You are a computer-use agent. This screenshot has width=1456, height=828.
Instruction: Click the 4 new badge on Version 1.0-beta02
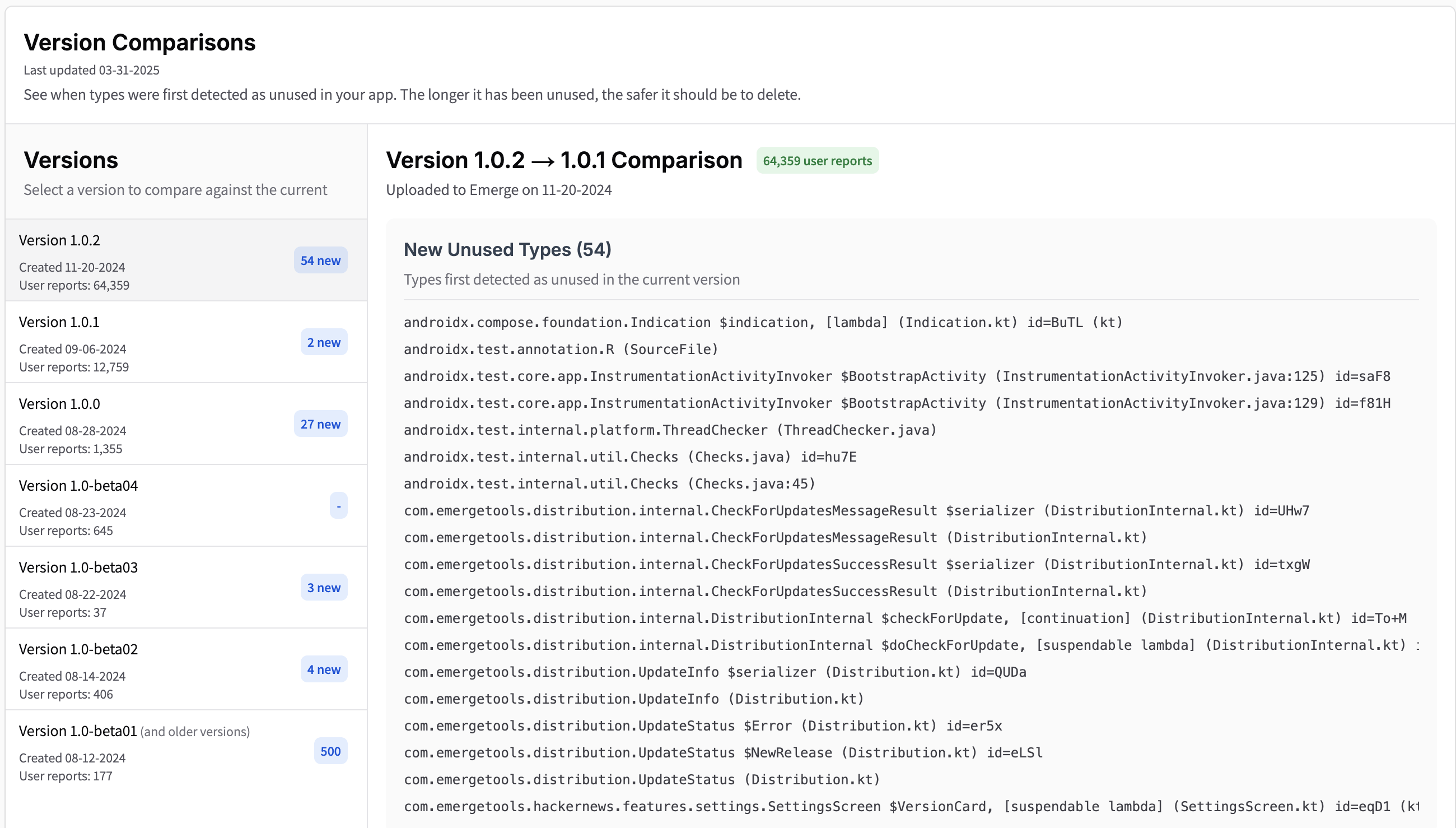pos(323,669)
